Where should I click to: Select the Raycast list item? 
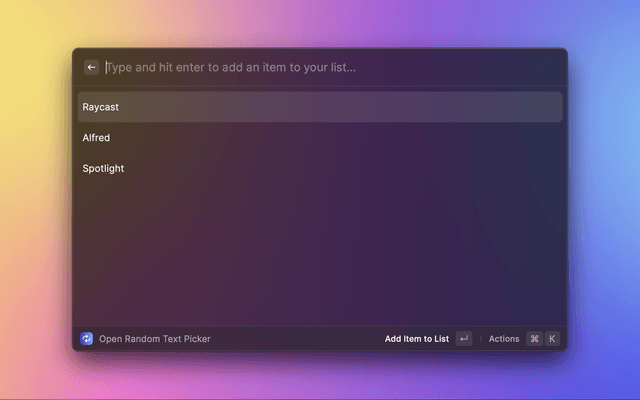(101, 107)
